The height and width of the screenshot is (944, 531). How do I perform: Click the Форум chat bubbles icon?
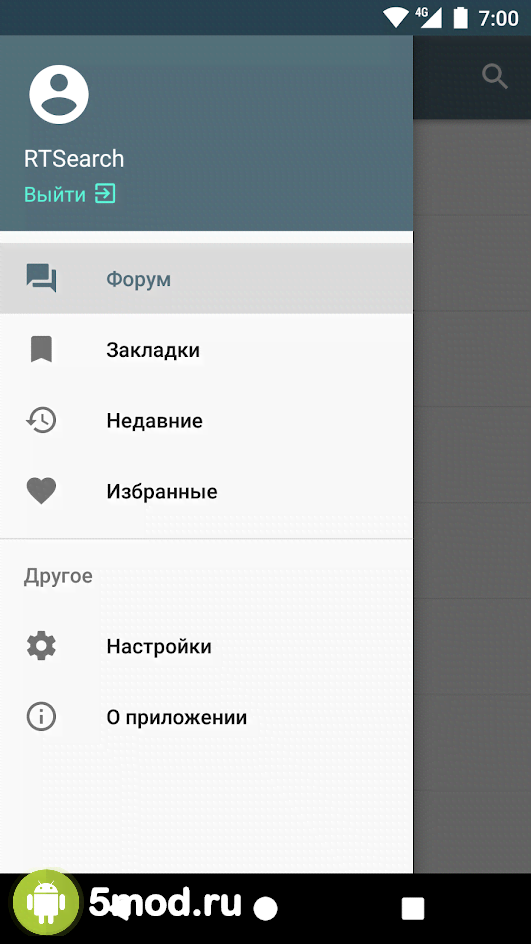(42, 279)
